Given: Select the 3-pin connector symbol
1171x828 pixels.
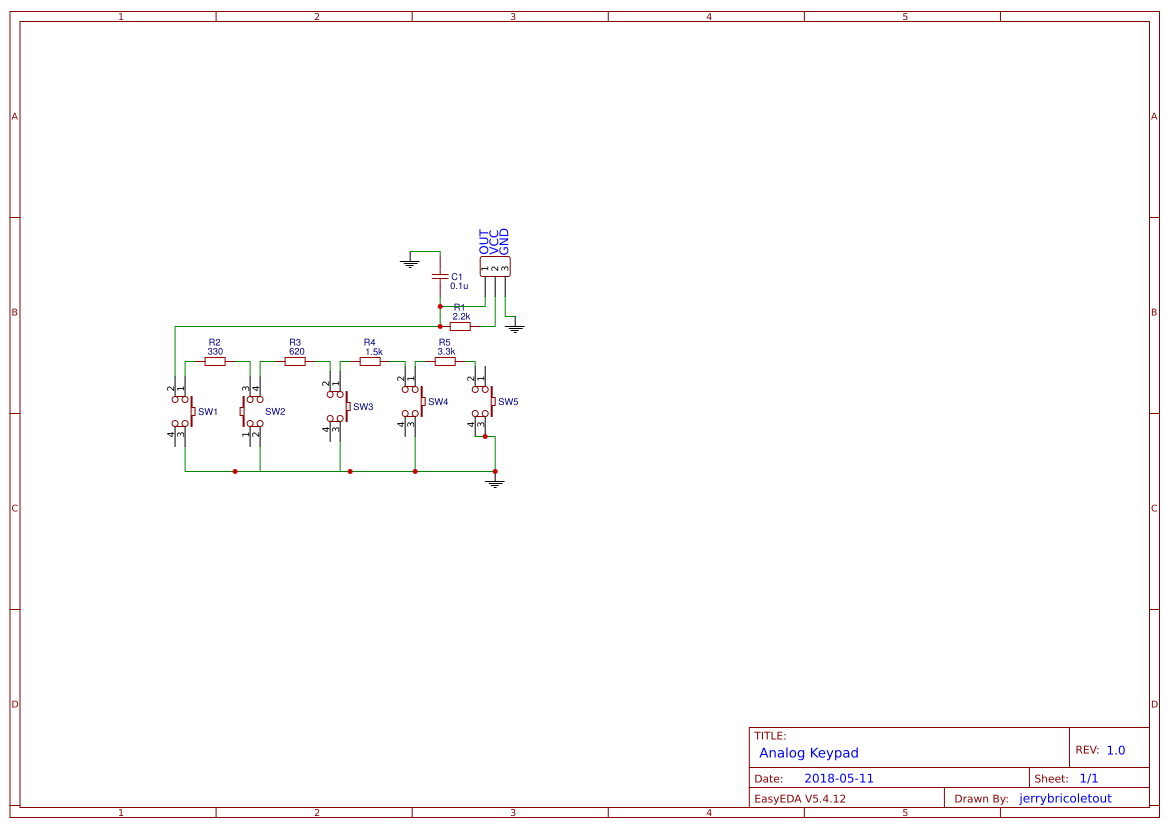Looking at the screenshot, I should click(496, 264).
